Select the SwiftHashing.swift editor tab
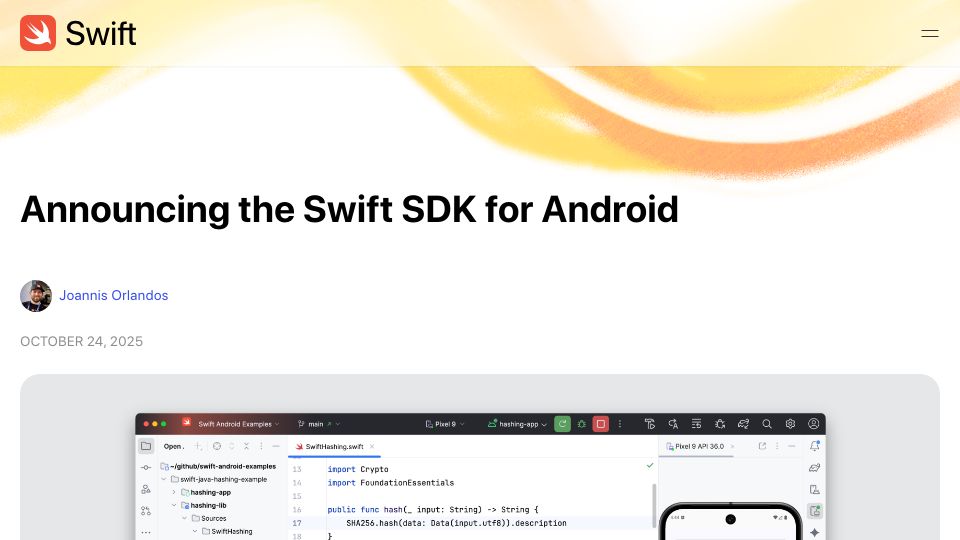 click(334, 446)
